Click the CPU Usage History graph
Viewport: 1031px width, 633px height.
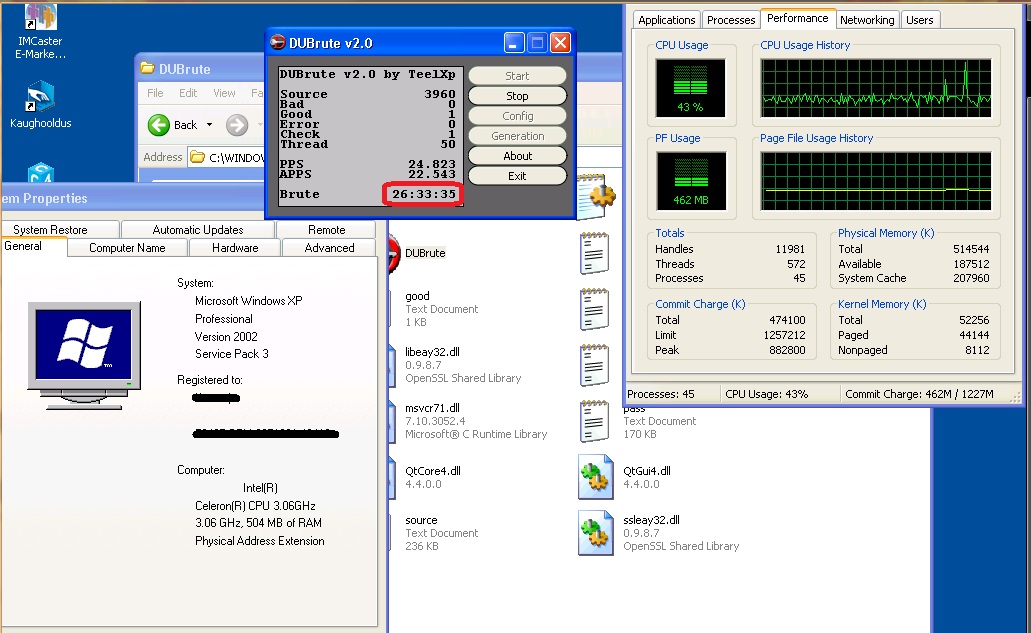coord(876,88)
